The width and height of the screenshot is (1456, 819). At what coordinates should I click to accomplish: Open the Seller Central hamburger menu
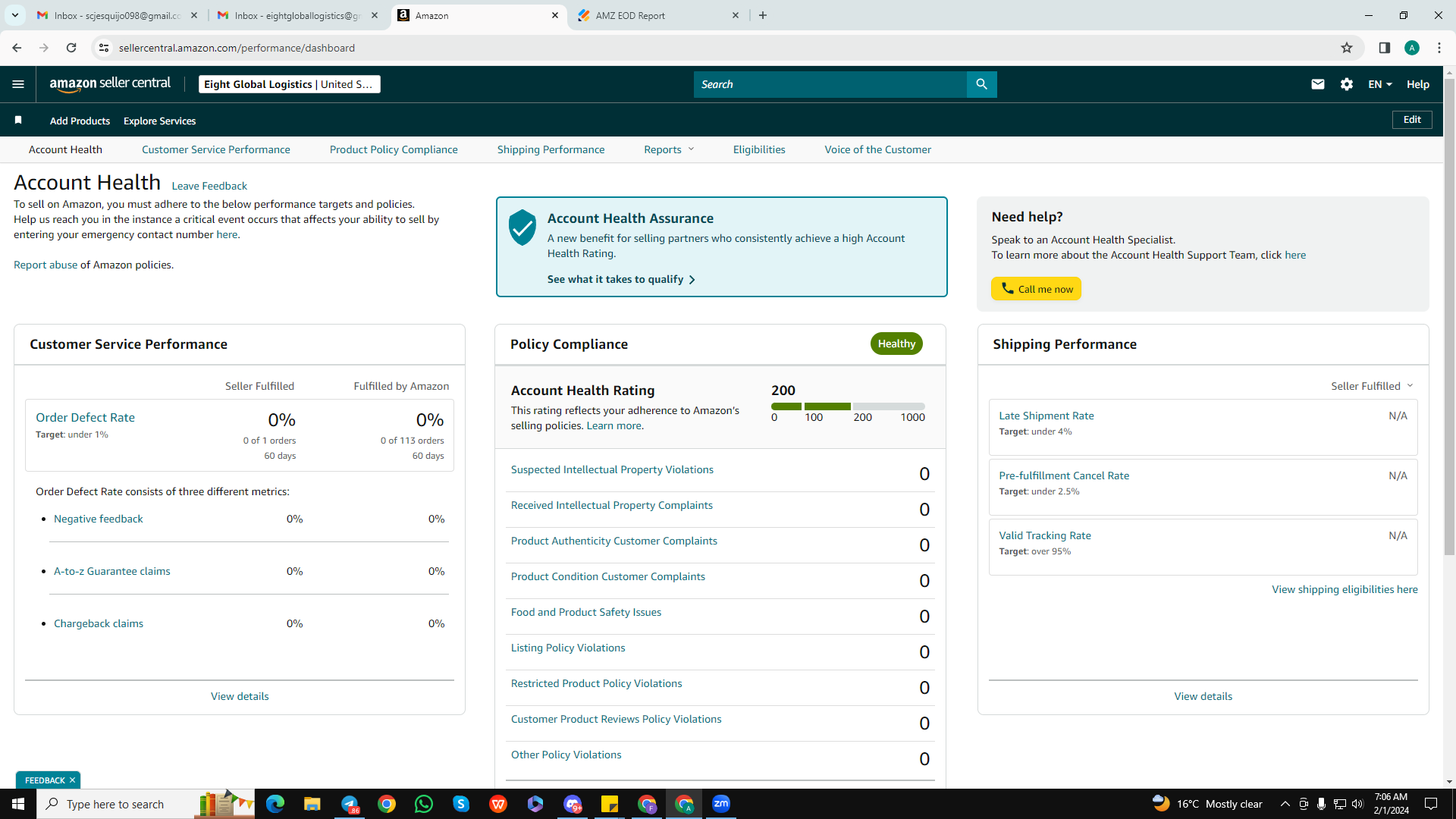(18, 84)
